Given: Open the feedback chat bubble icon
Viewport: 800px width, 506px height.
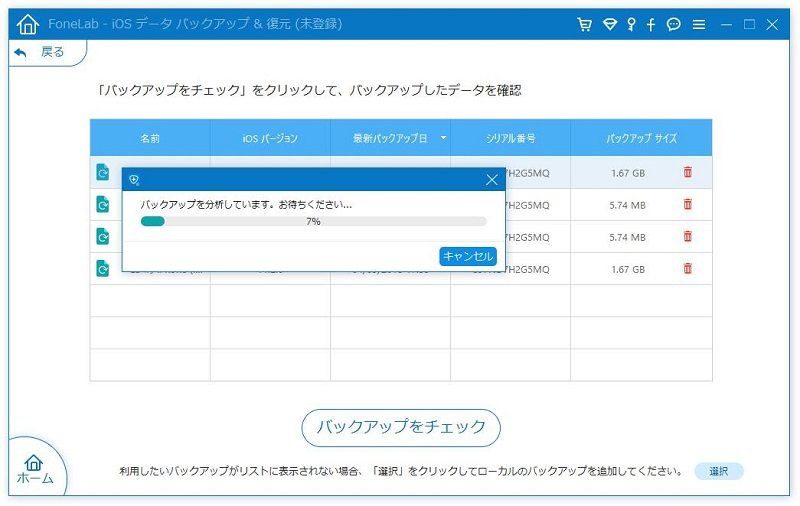Looking at the screenshot, I should tap(673, 24).
